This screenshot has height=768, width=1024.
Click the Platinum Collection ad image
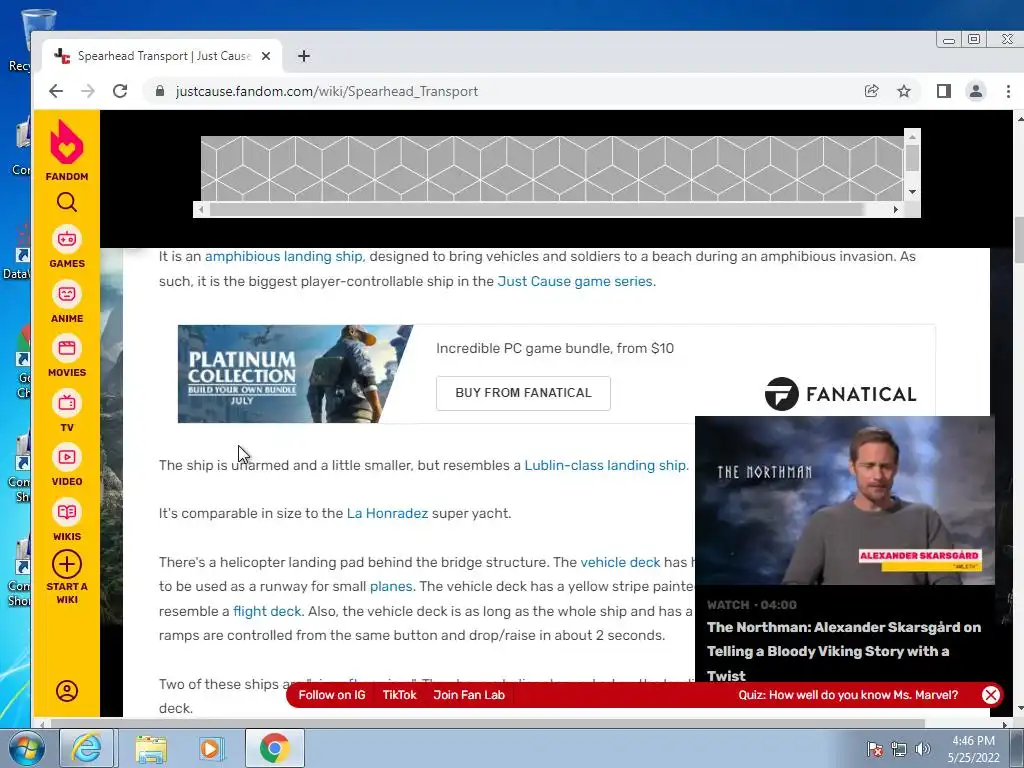pyautogui.click(x=295, y=374)
